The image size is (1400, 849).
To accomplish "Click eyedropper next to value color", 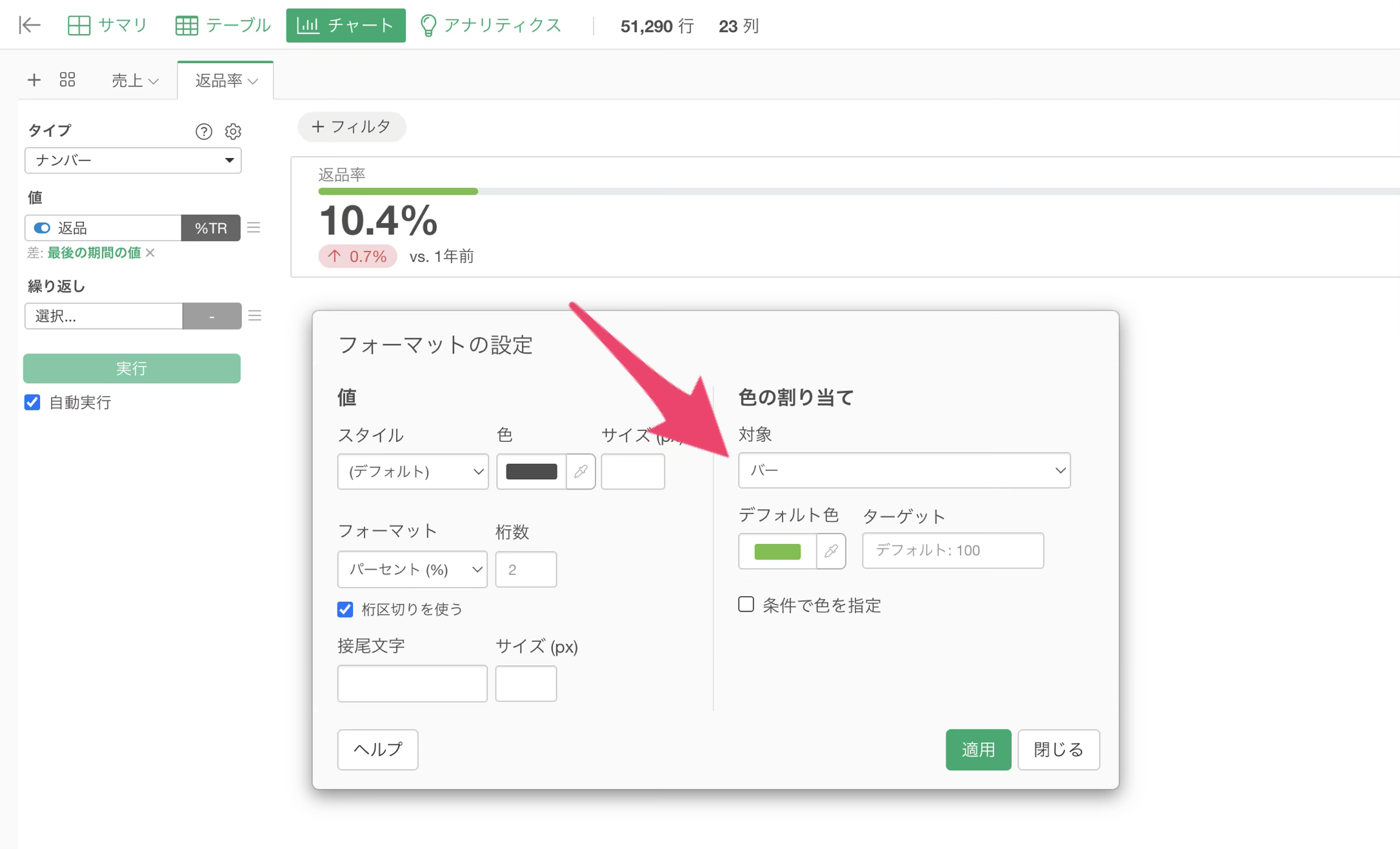I will (581, 472).
